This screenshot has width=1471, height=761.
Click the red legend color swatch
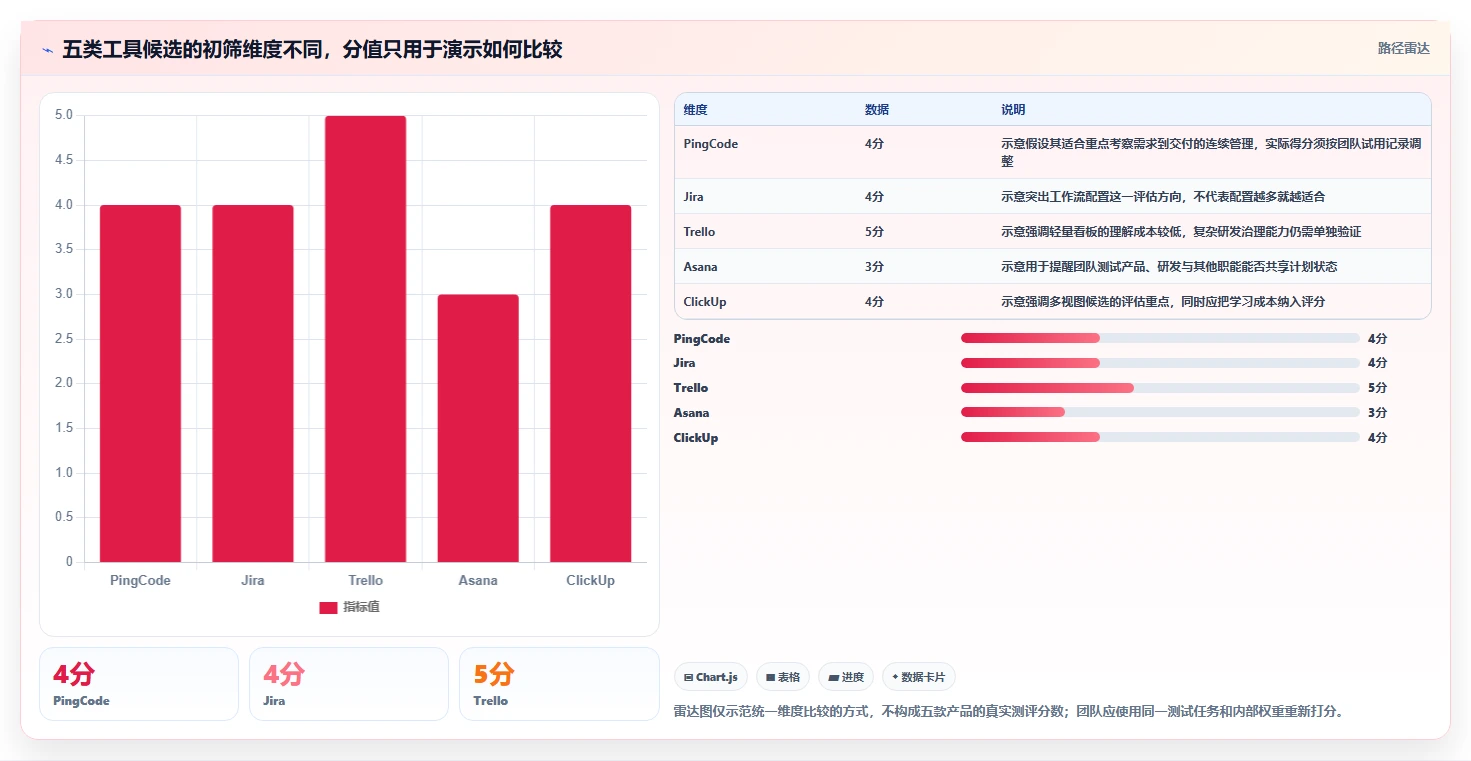328,608
